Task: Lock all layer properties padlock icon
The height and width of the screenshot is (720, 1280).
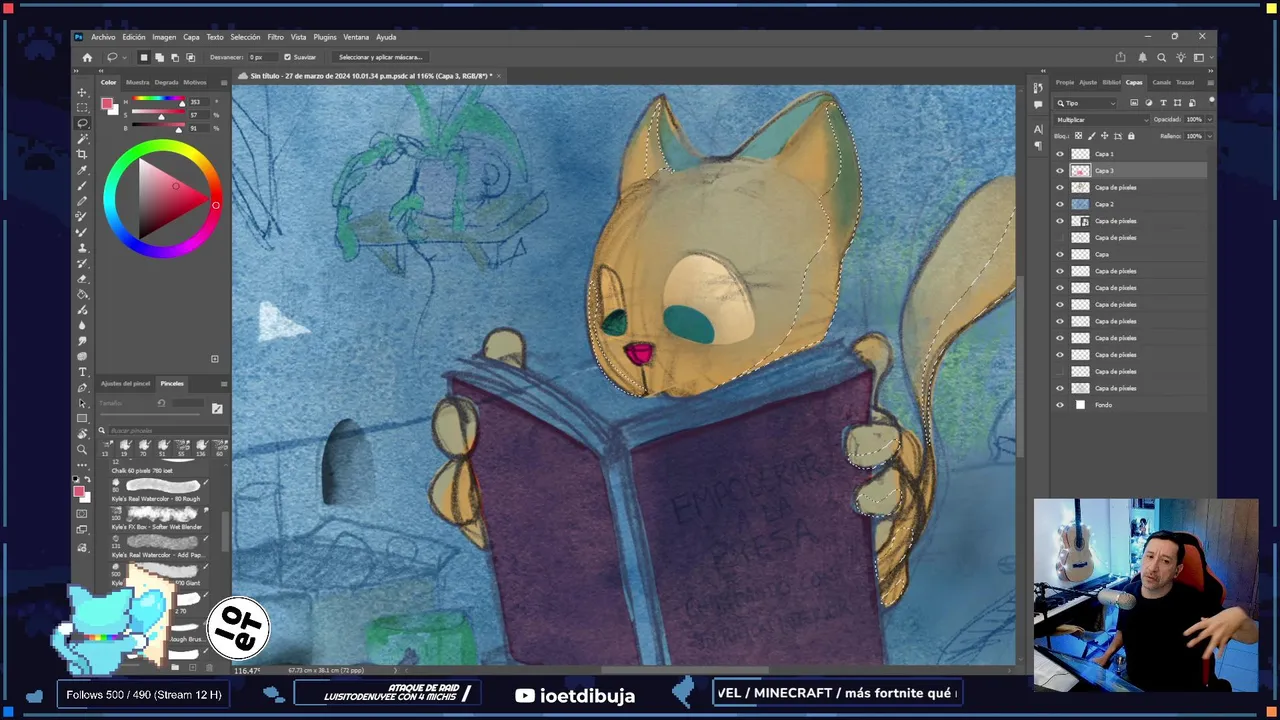Action: [x=1131, y=136]
